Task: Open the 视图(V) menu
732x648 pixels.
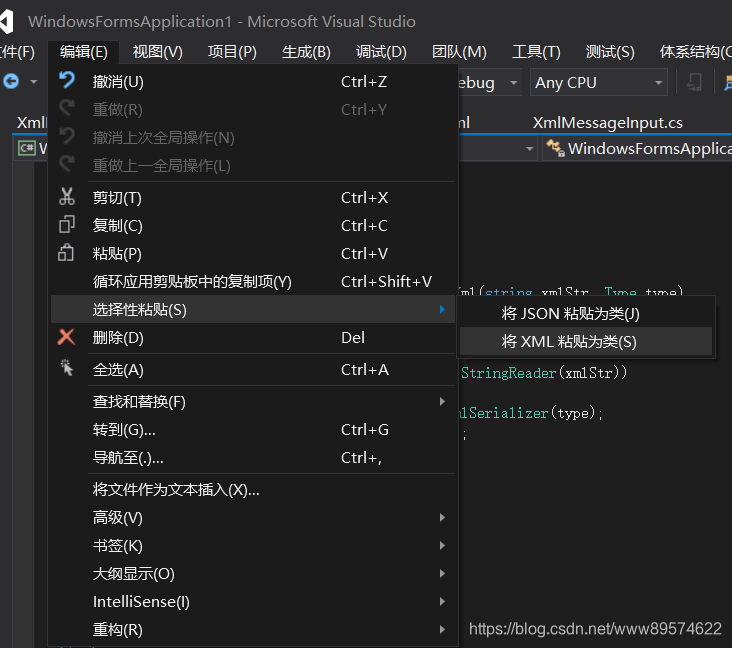Action: (x=157, y=51)
